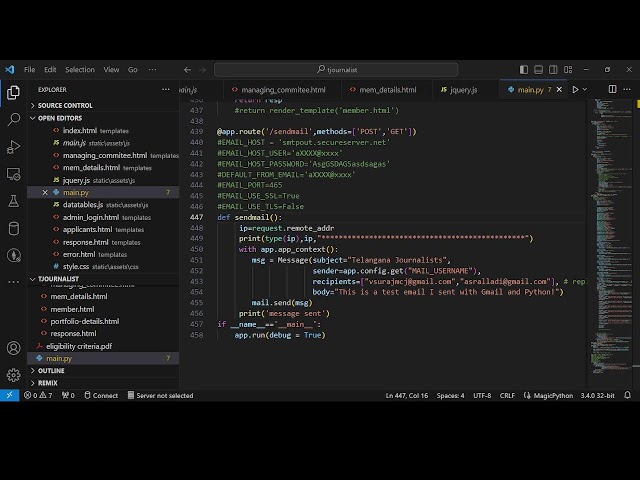Open ports forwarded indicator showing 0
640x480 pixels.
pyautogui.click(x=68, y=395)
